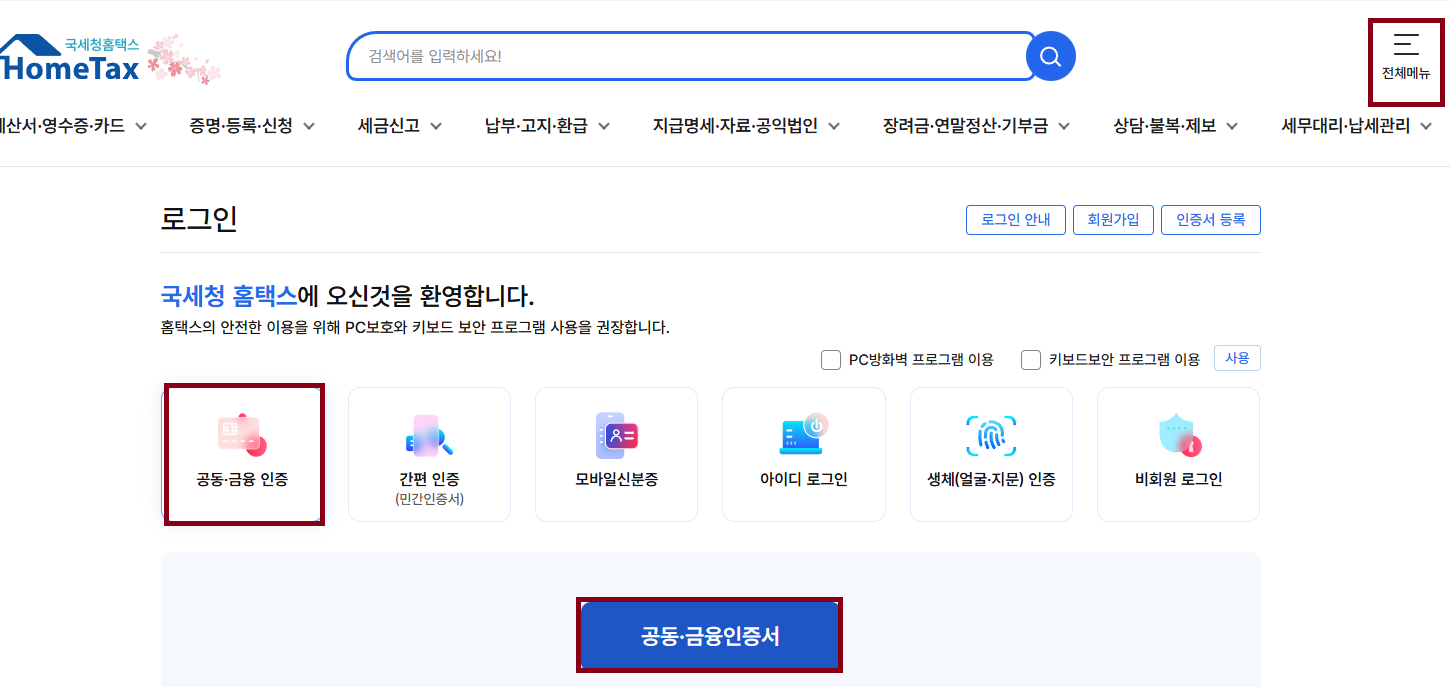Select the 상담·불복·제보 menu item

pos(1166,126)
